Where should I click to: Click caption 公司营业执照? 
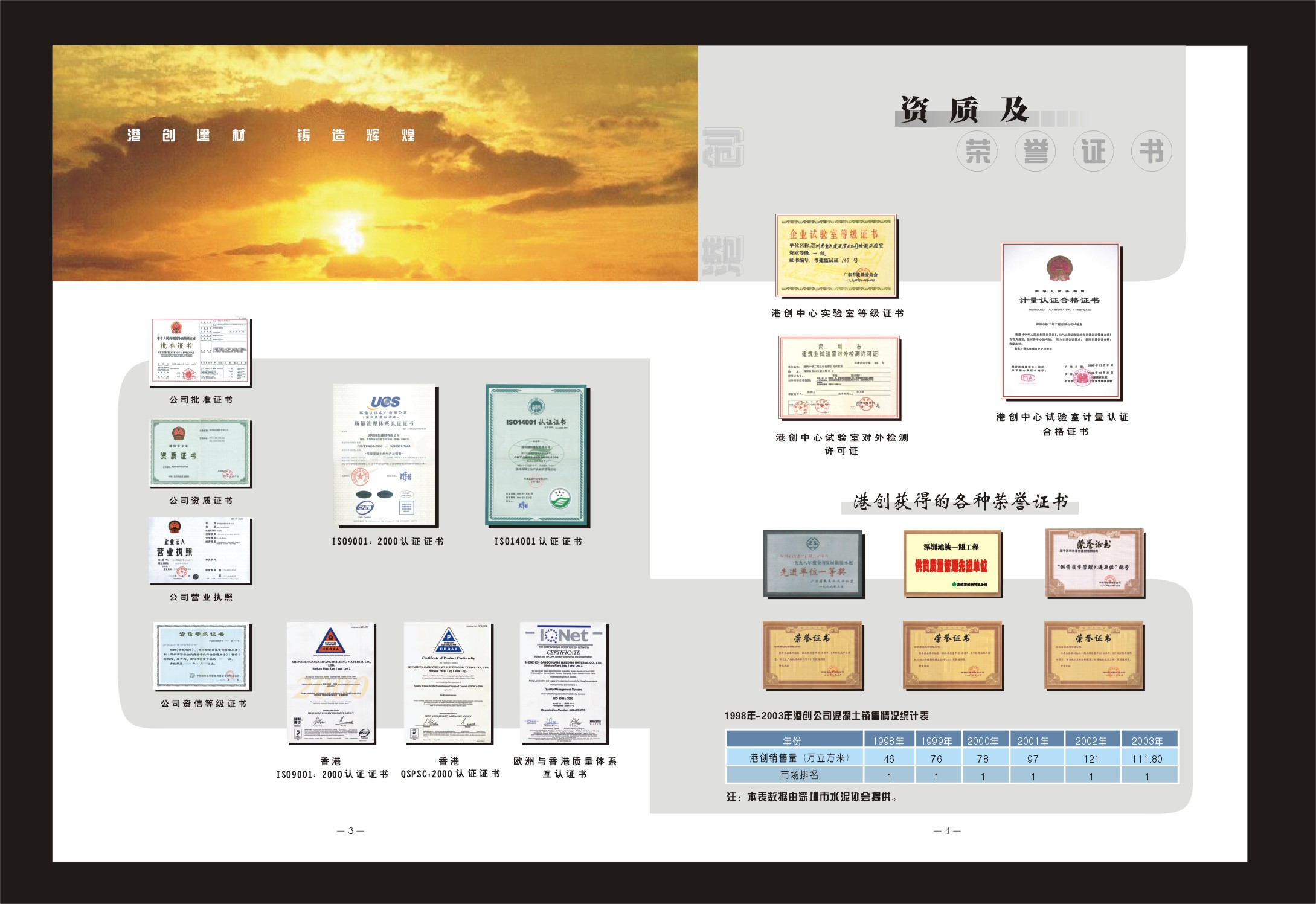tap(201, 597)
